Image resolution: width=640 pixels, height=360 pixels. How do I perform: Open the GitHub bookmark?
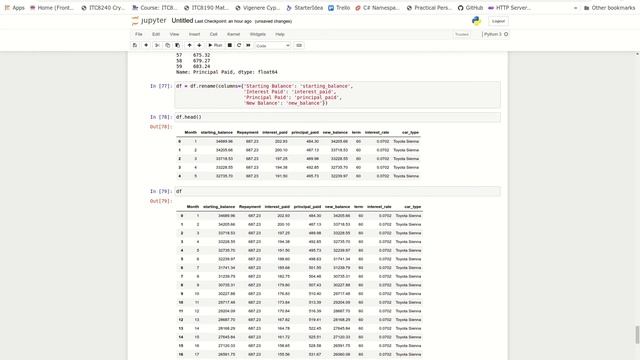click(470, 8)
